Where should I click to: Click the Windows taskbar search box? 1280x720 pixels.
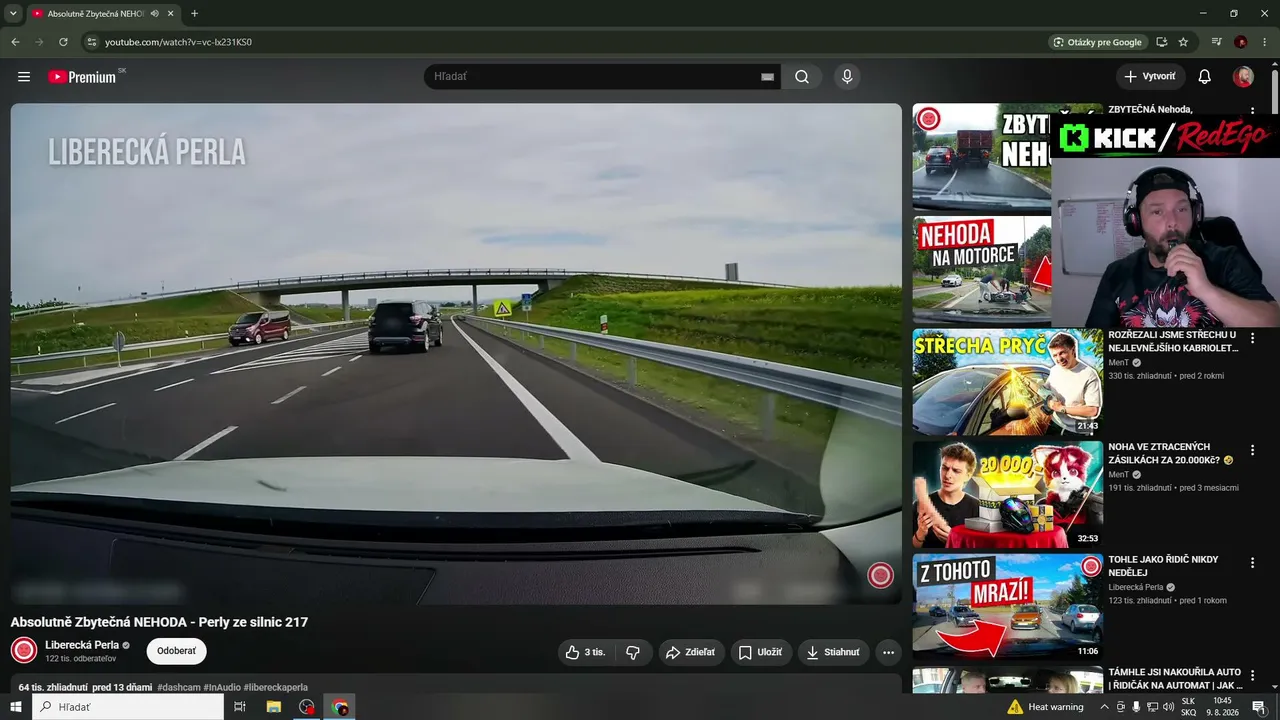(x=128, y=707)
